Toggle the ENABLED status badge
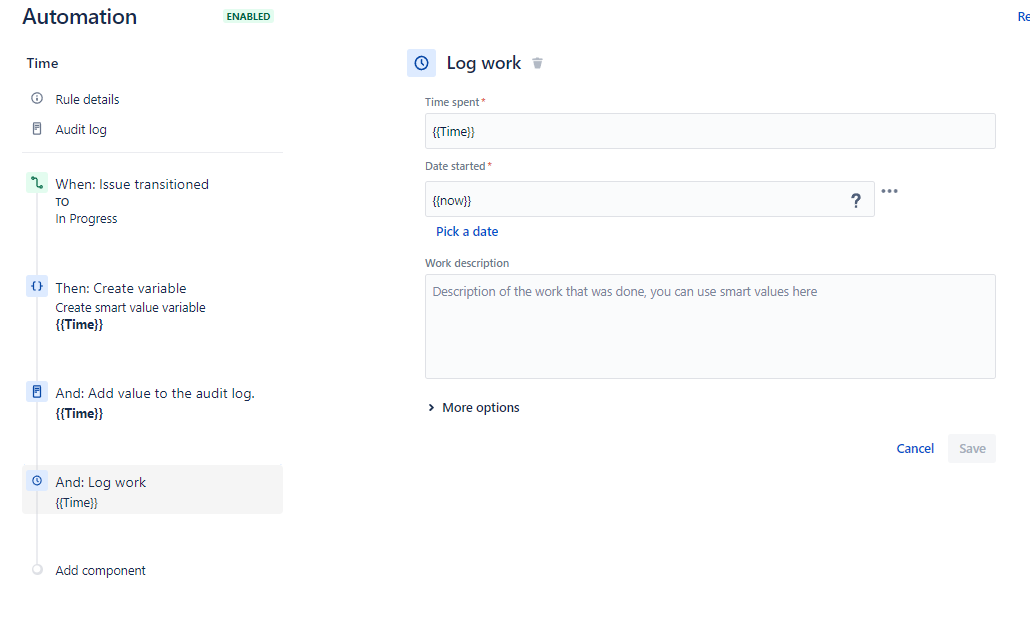The height and width of the screenshot is (623, 1030). [248, 16]
